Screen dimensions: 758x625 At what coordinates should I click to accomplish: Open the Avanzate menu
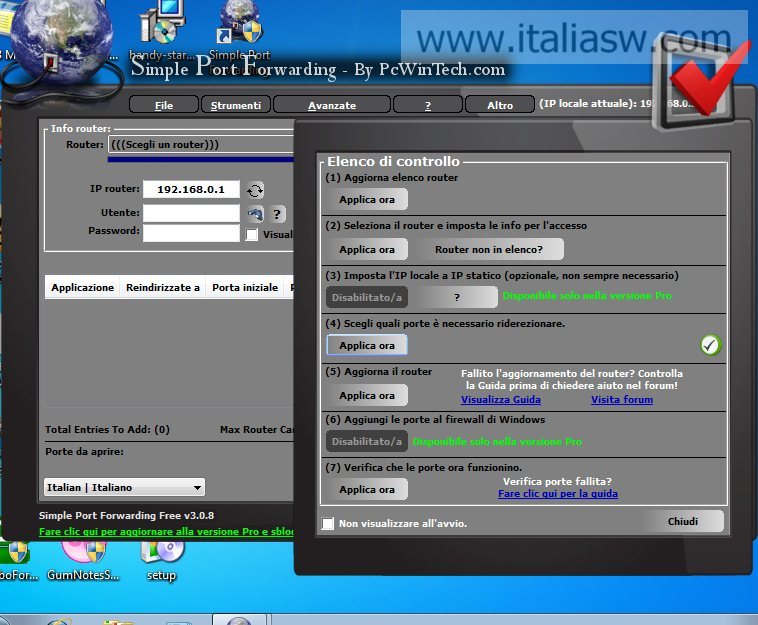[332, 105]
